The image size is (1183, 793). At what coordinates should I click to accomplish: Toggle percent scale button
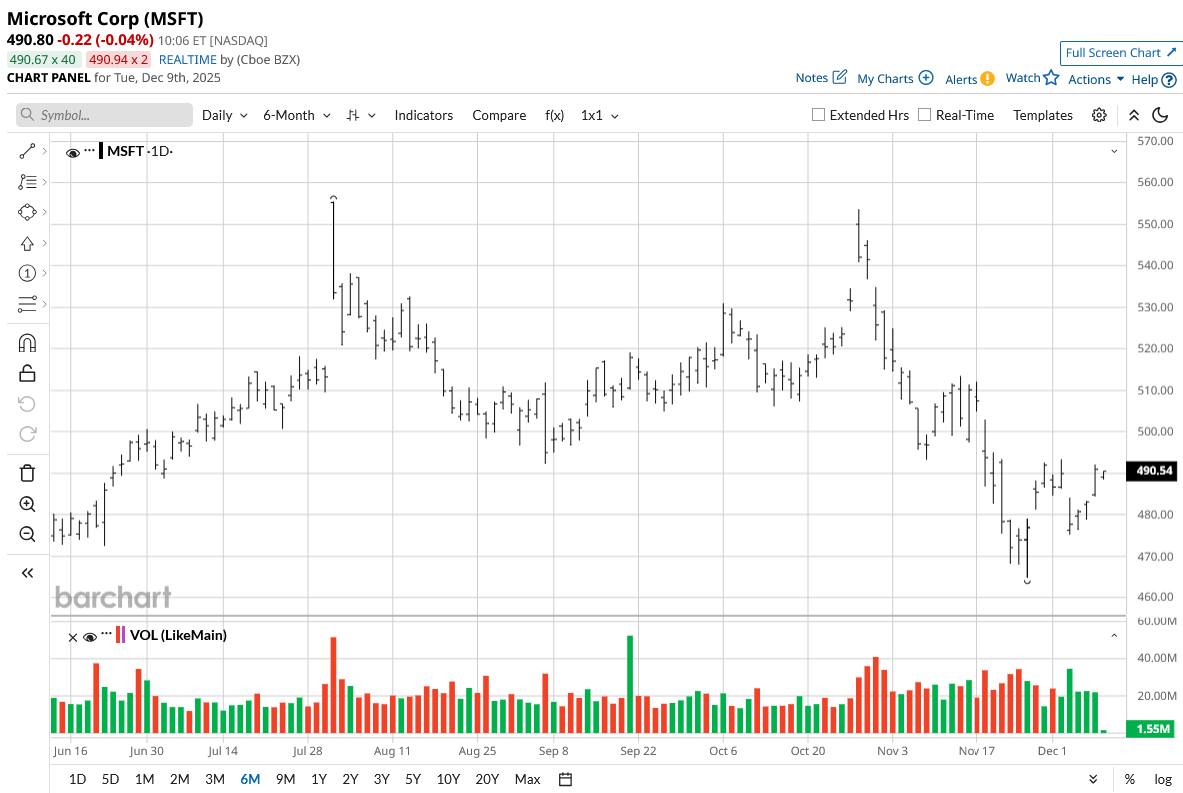click(x=1129, y=779)
